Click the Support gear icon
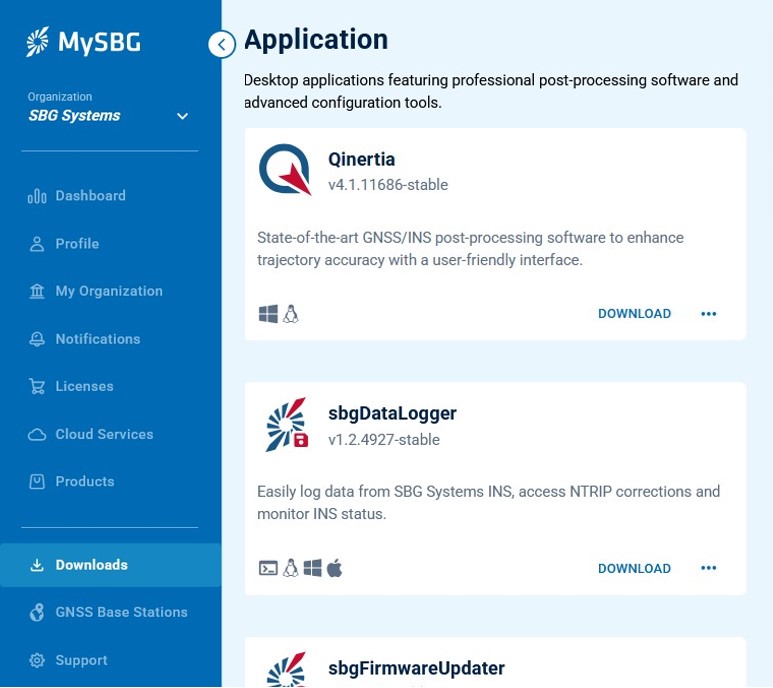The height and width of the screenshot is (688, 773). coord(37,660)
